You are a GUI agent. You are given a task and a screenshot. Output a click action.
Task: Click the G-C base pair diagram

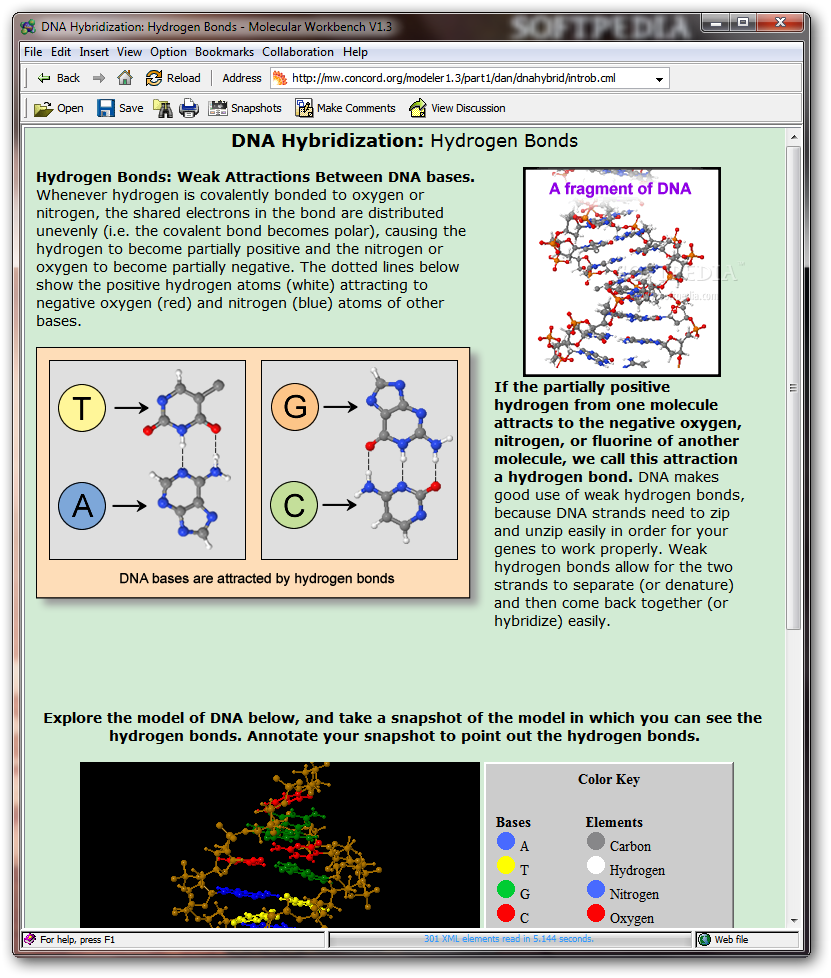click(x=359, y=460)
